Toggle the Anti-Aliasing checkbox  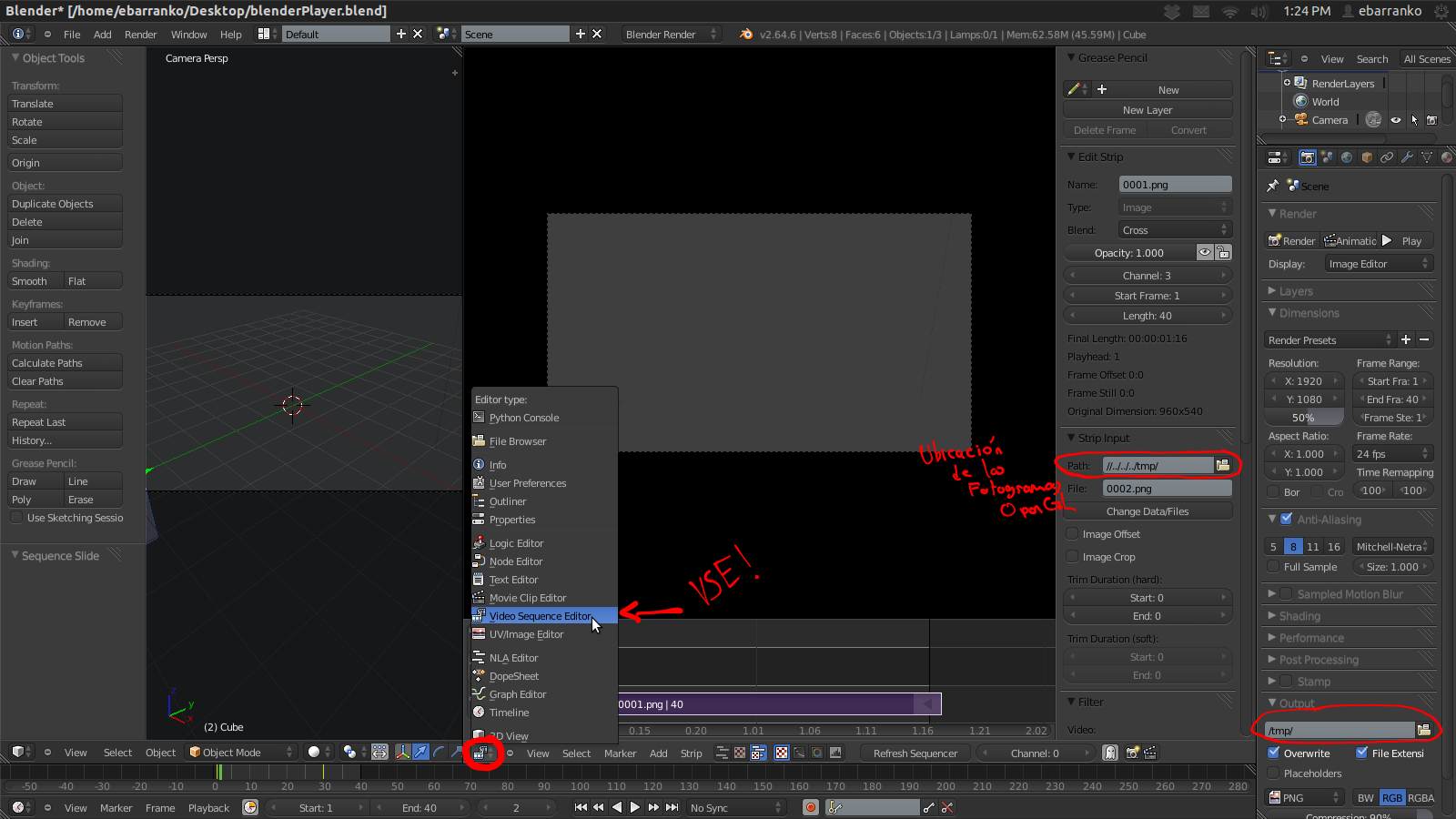pos(1287,519)
